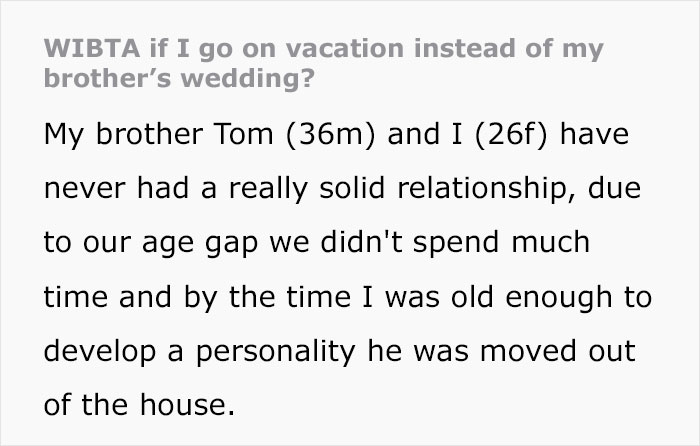Click the word 'relationship,' in the second line

[x=486, y=188]
